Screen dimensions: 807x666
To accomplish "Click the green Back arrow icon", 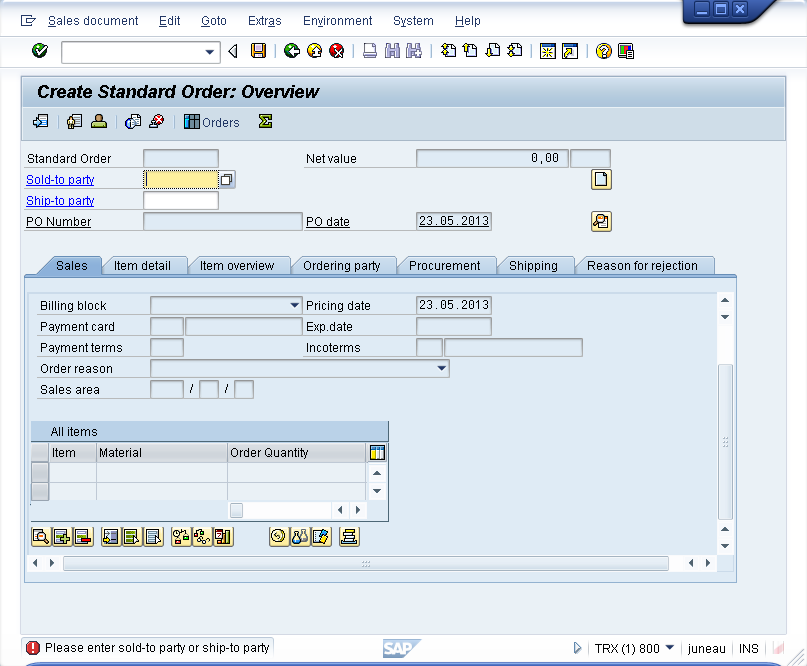I will point(292,50).
